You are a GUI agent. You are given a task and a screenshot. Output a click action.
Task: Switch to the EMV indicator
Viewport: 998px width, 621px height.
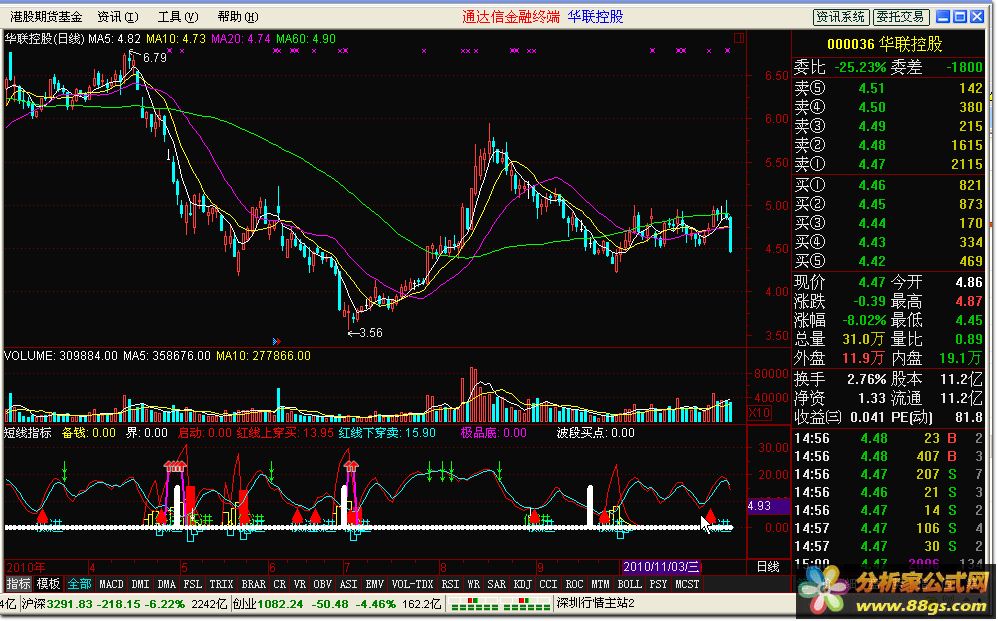[375, 584]
